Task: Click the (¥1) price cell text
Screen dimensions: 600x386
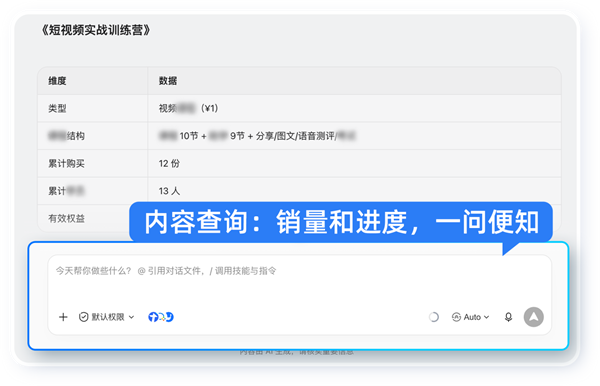Action: pyautogui.click(x=209, y=108)
